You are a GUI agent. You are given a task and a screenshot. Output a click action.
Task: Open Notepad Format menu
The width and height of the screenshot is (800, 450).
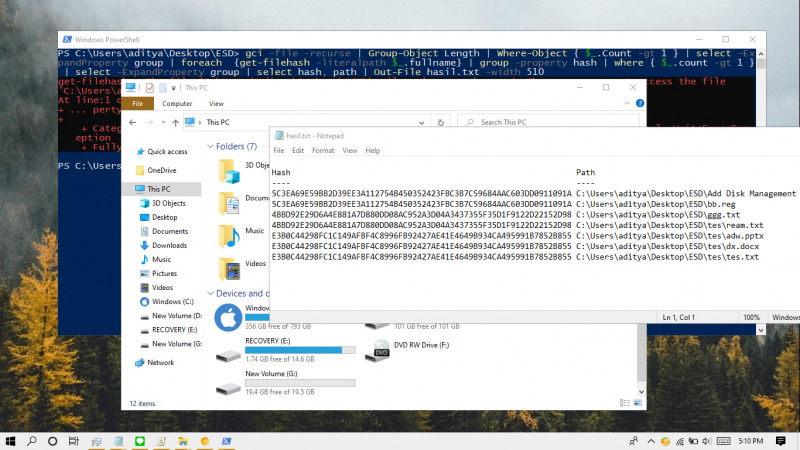click(x=323, y=151)
